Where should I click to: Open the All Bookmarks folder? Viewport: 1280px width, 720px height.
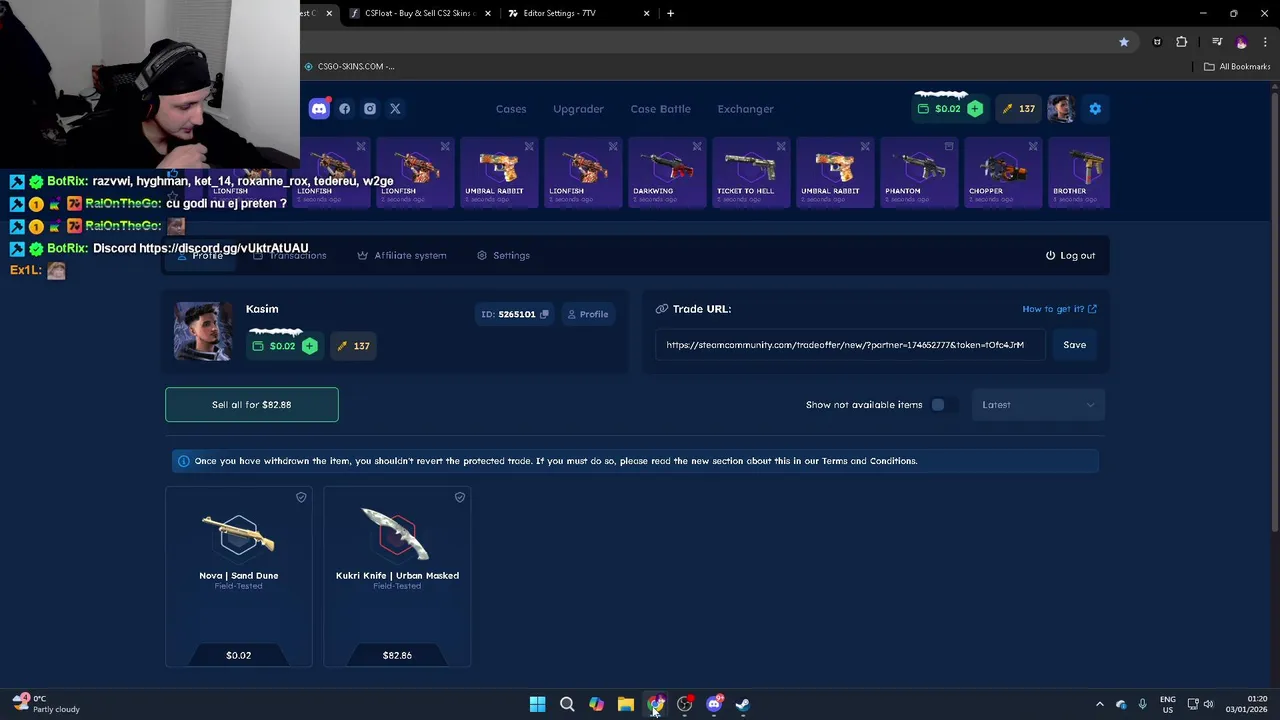1237,66
